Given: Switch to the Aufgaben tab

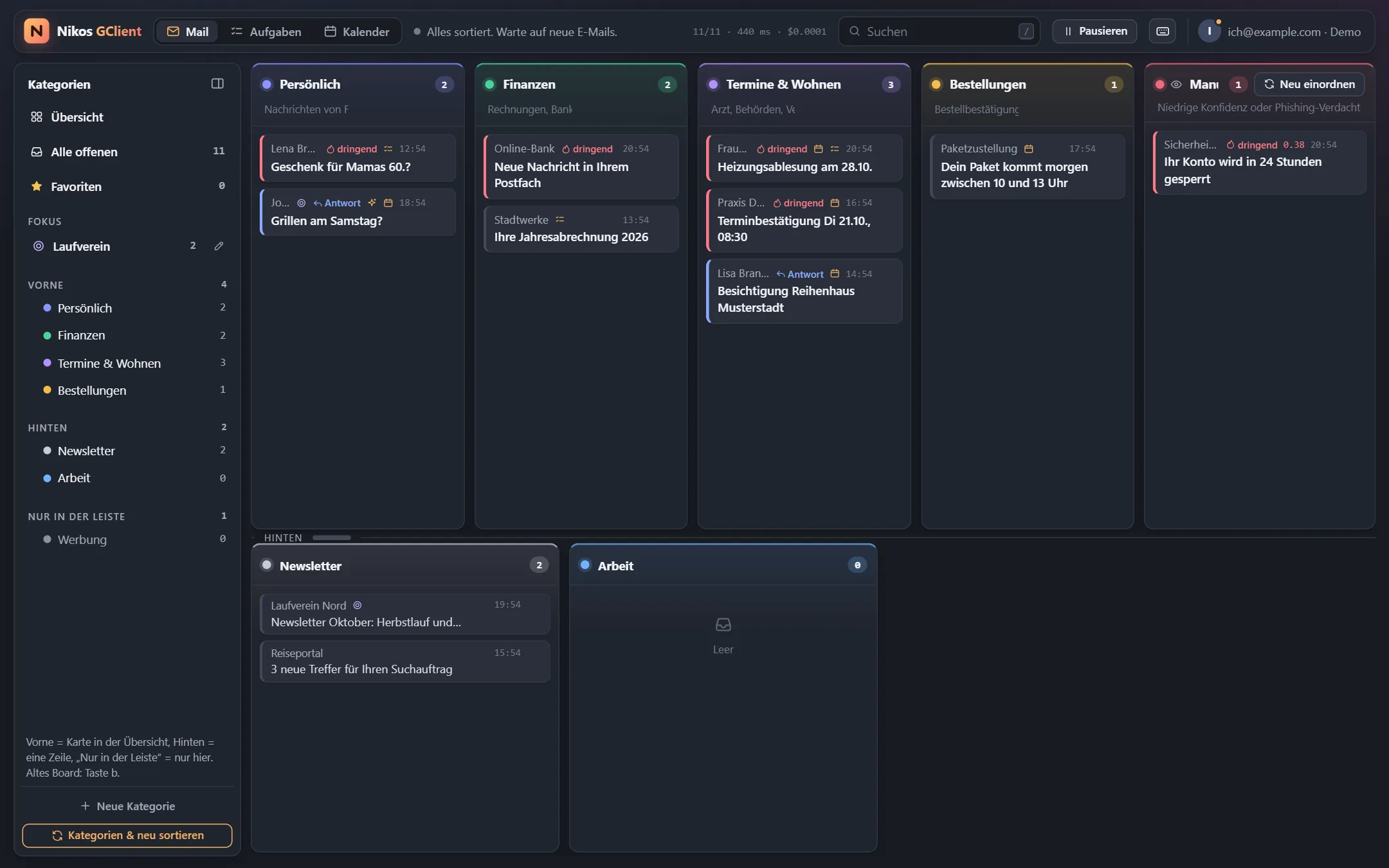Looking at the screenshot, I should (266, 32).
